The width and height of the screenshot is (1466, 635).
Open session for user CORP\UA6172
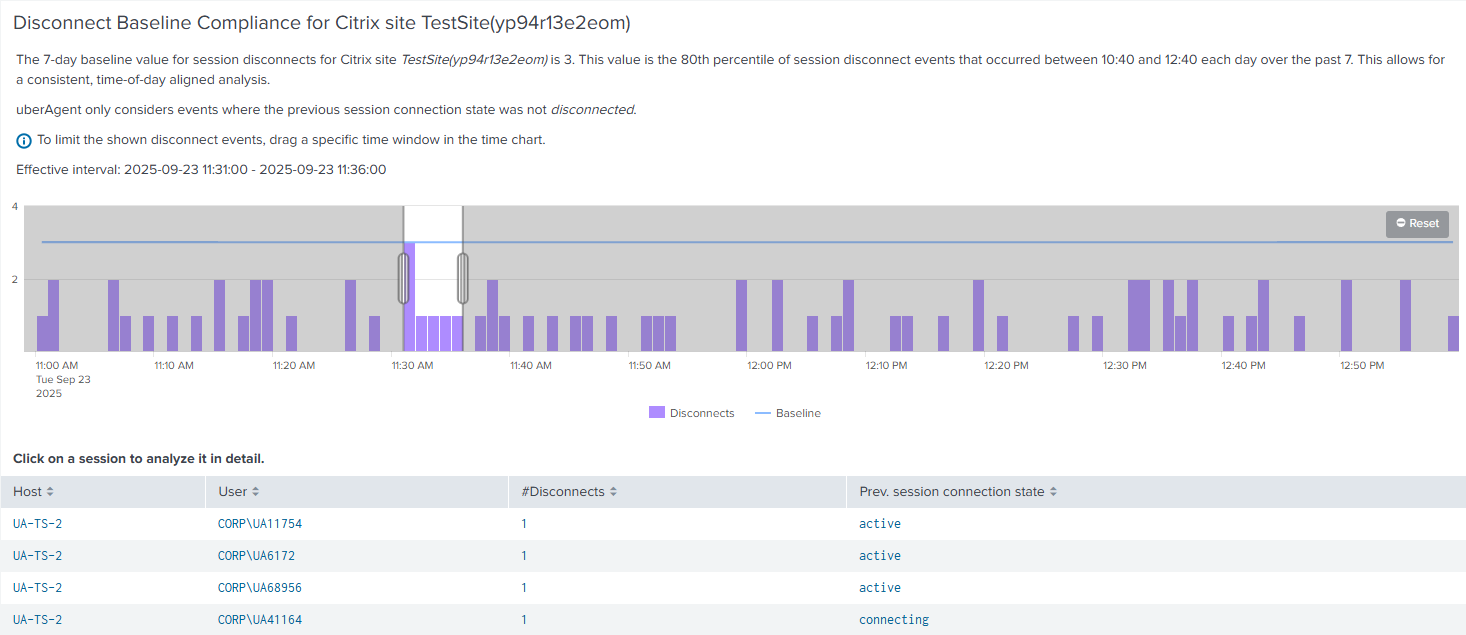tap(256, 556)
